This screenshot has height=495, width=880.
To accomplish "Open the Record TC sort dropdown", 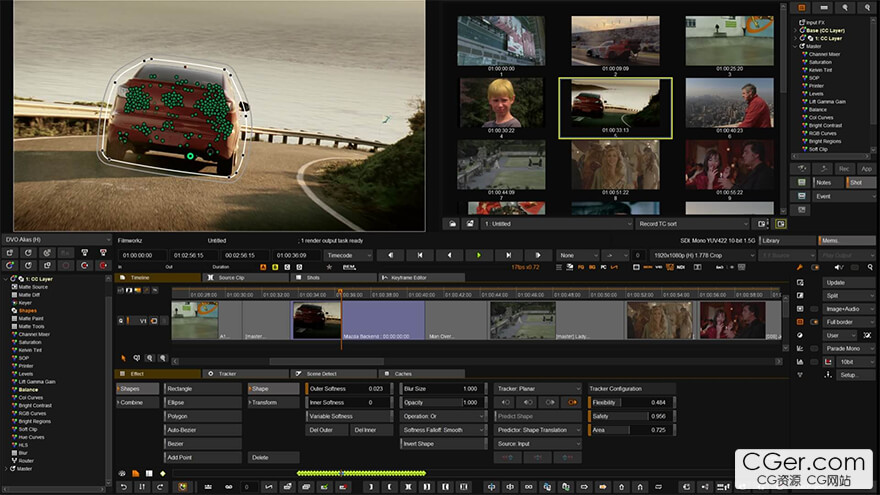I will 693,224.
